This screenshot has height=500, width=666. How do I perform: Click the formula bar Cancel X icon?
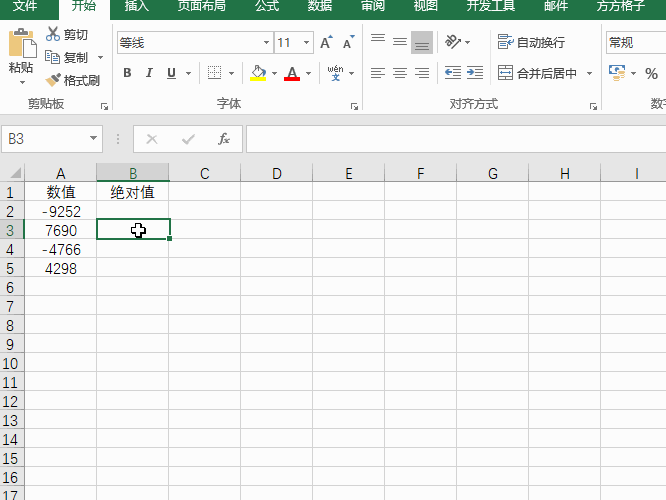tap(152, 139)
